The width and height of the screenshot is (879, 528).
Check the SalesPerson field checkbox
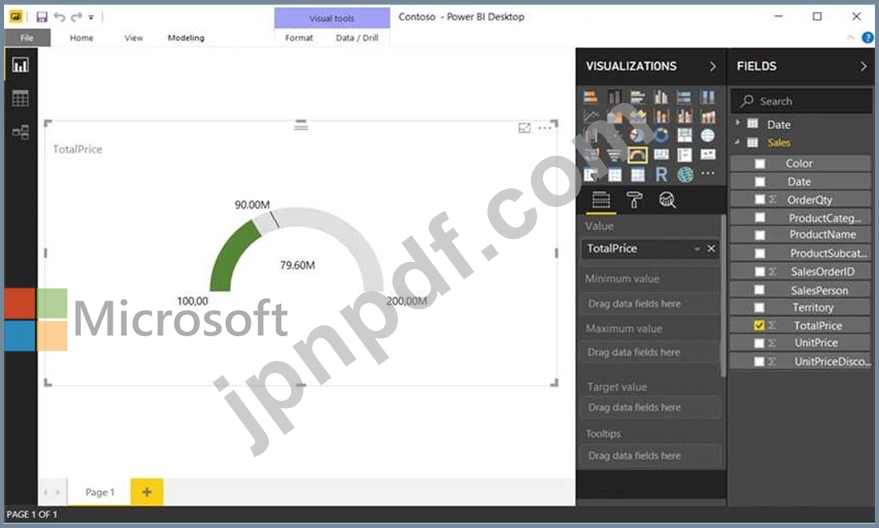760,290
